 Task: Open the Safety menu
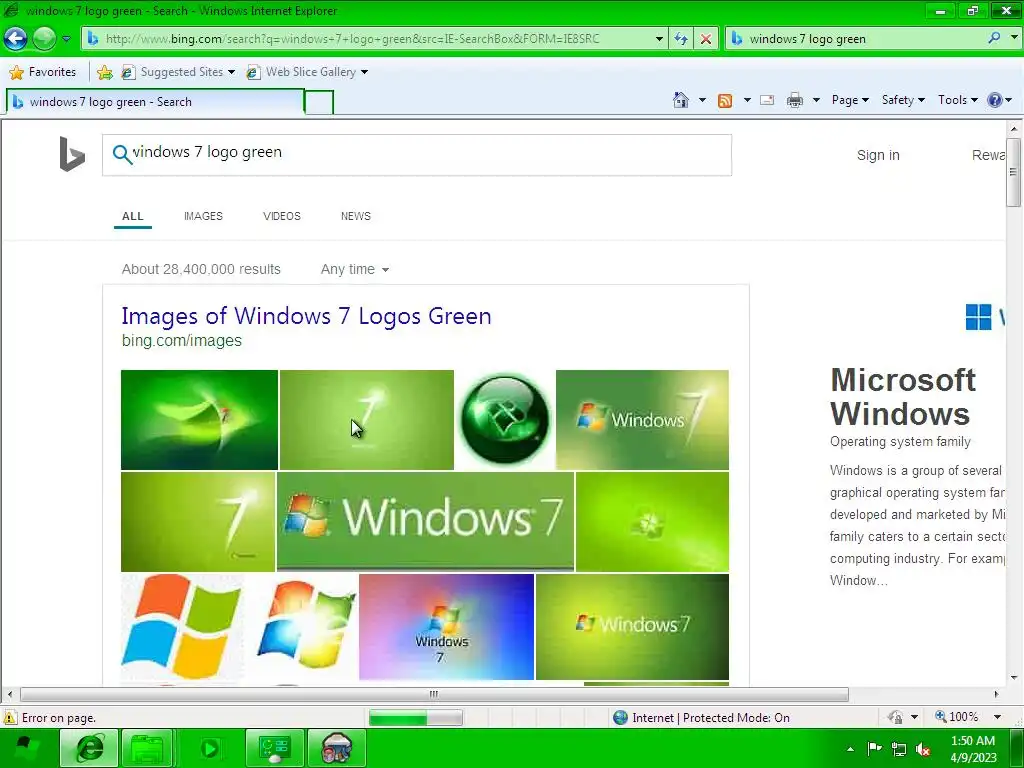click(903, 100)
